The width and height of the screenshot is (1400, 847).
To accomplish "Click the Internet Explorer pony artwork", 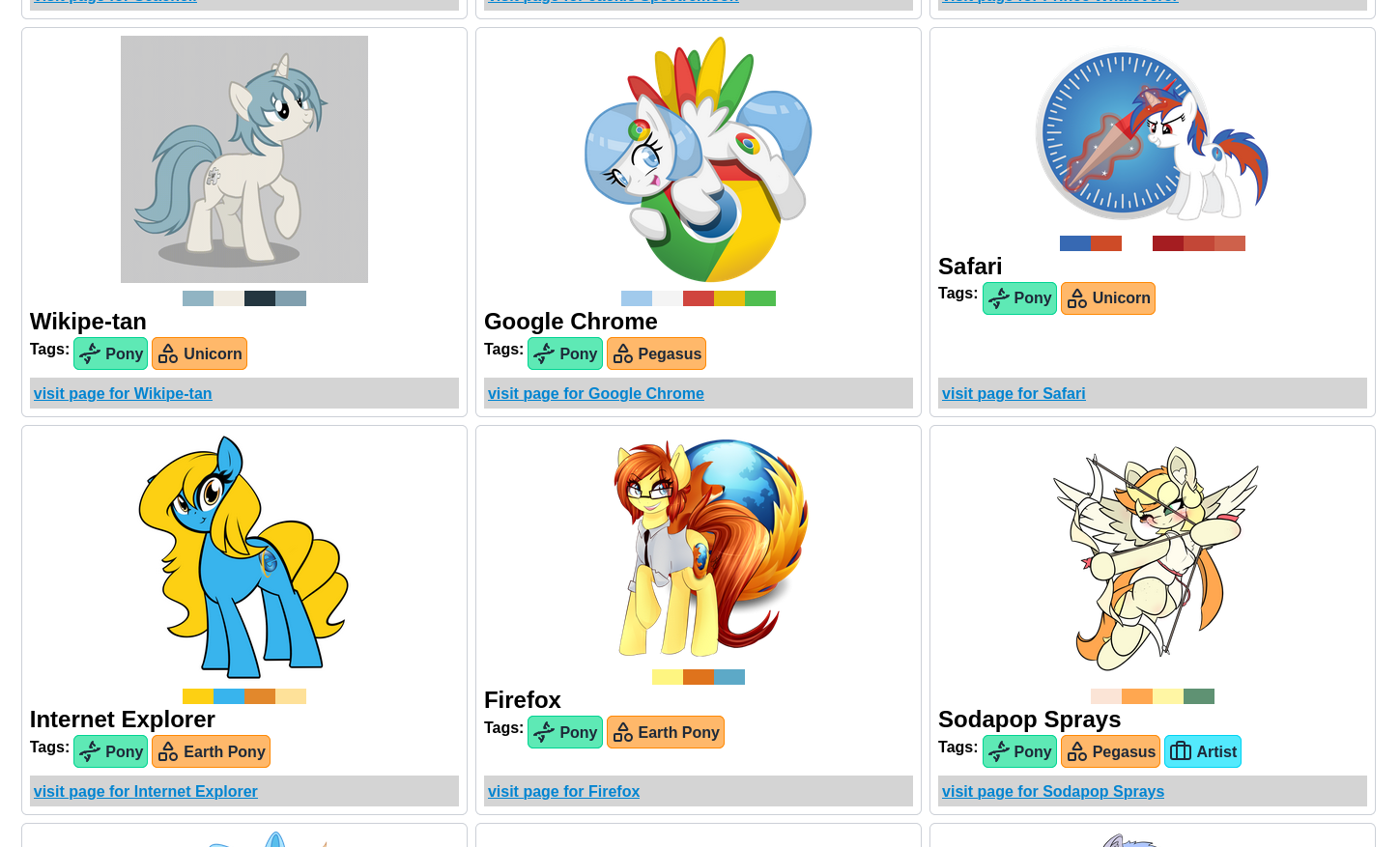I will click(x=244, y=557).
